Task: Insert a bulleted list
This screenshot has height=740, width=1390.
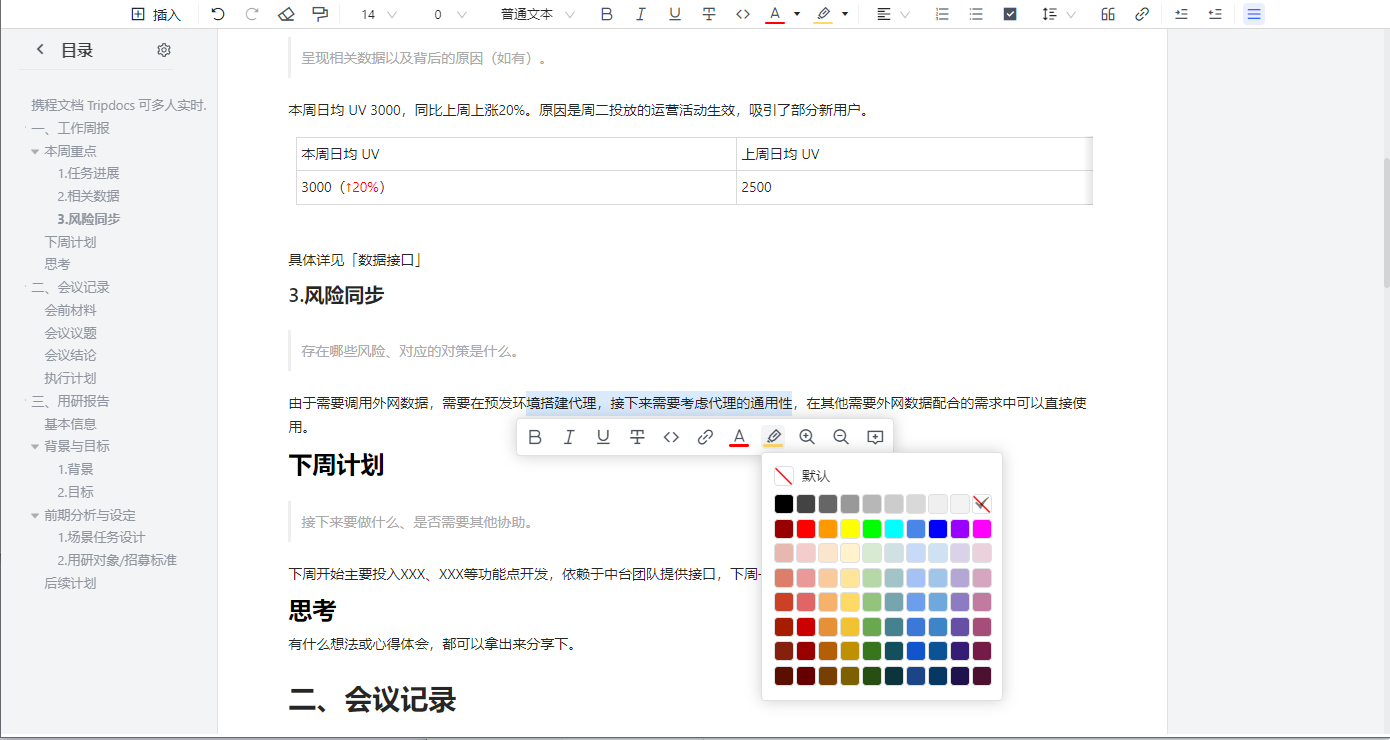Action: tap(976, 14)
